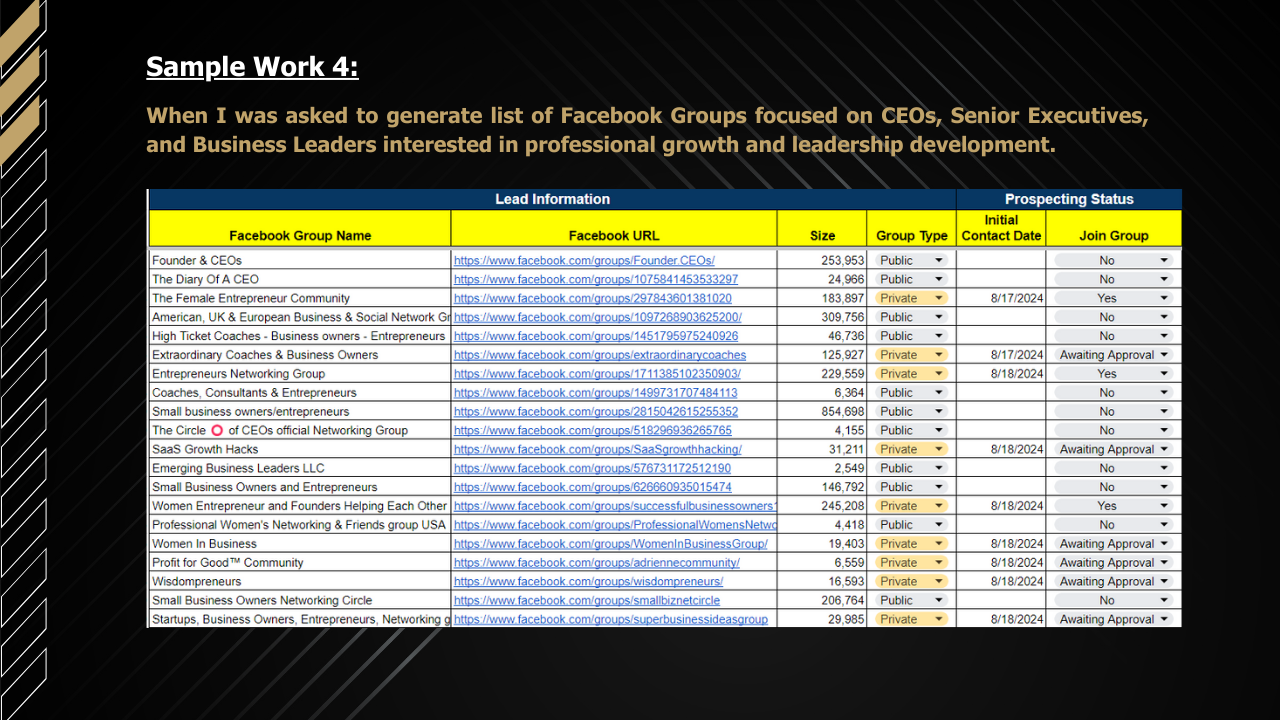The height and width of the screenshot is (720, 1280).
Task: Select the Initial Contact Date column header
Action: point(1001,228)
